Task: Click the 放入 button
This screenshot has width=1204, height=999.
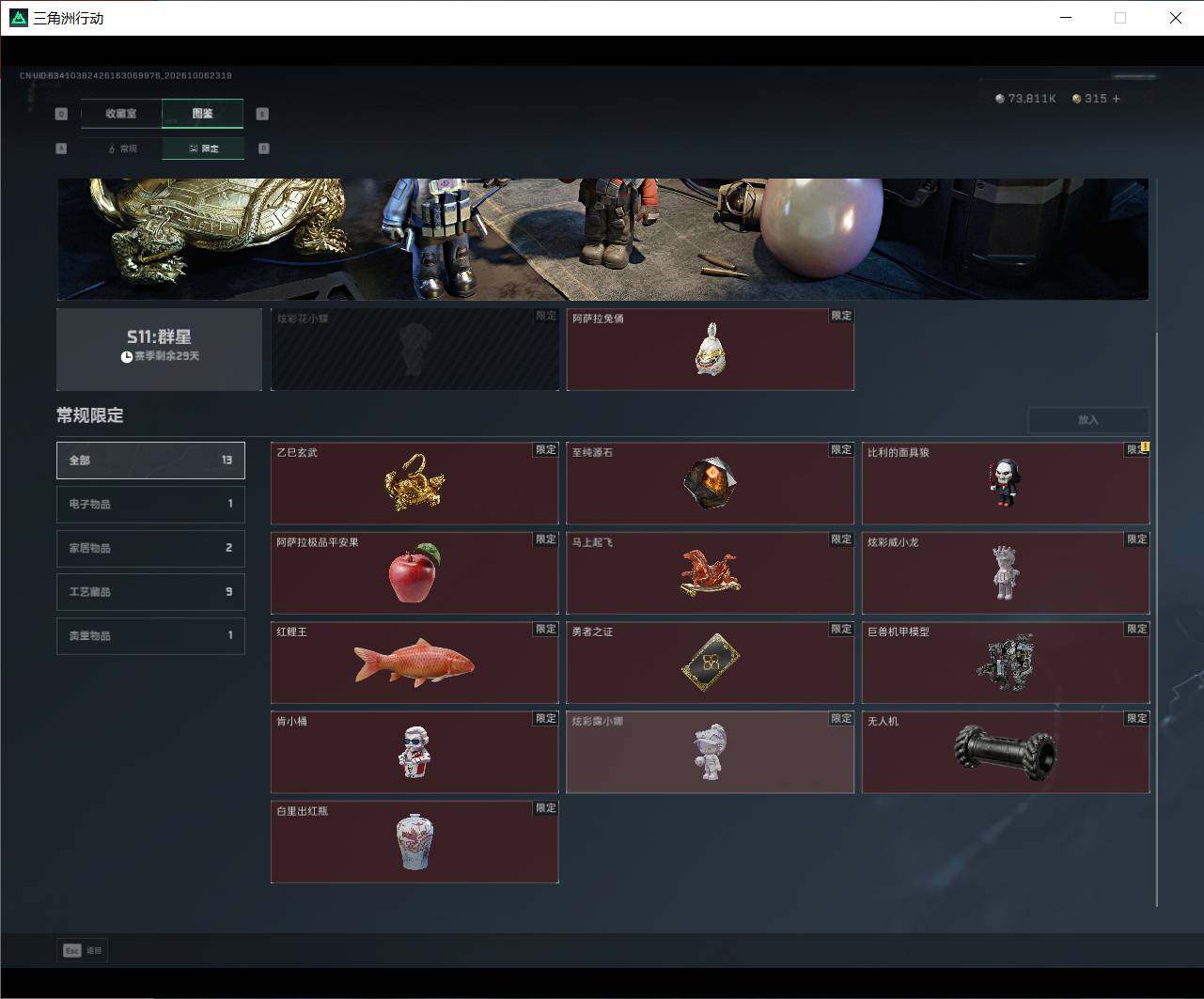Action: (1088, 420)
